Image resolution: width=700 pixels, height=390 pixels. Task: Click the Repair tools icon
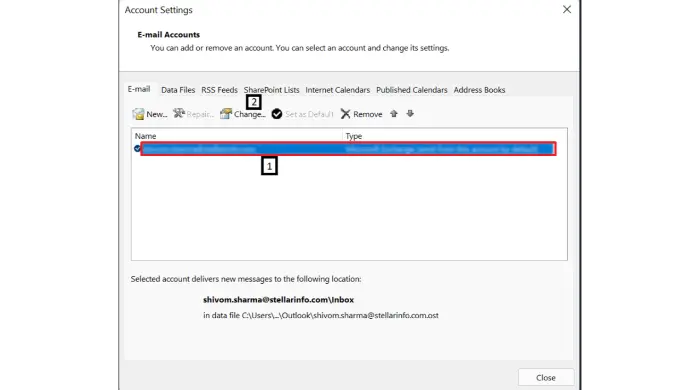tap(179, 113)
